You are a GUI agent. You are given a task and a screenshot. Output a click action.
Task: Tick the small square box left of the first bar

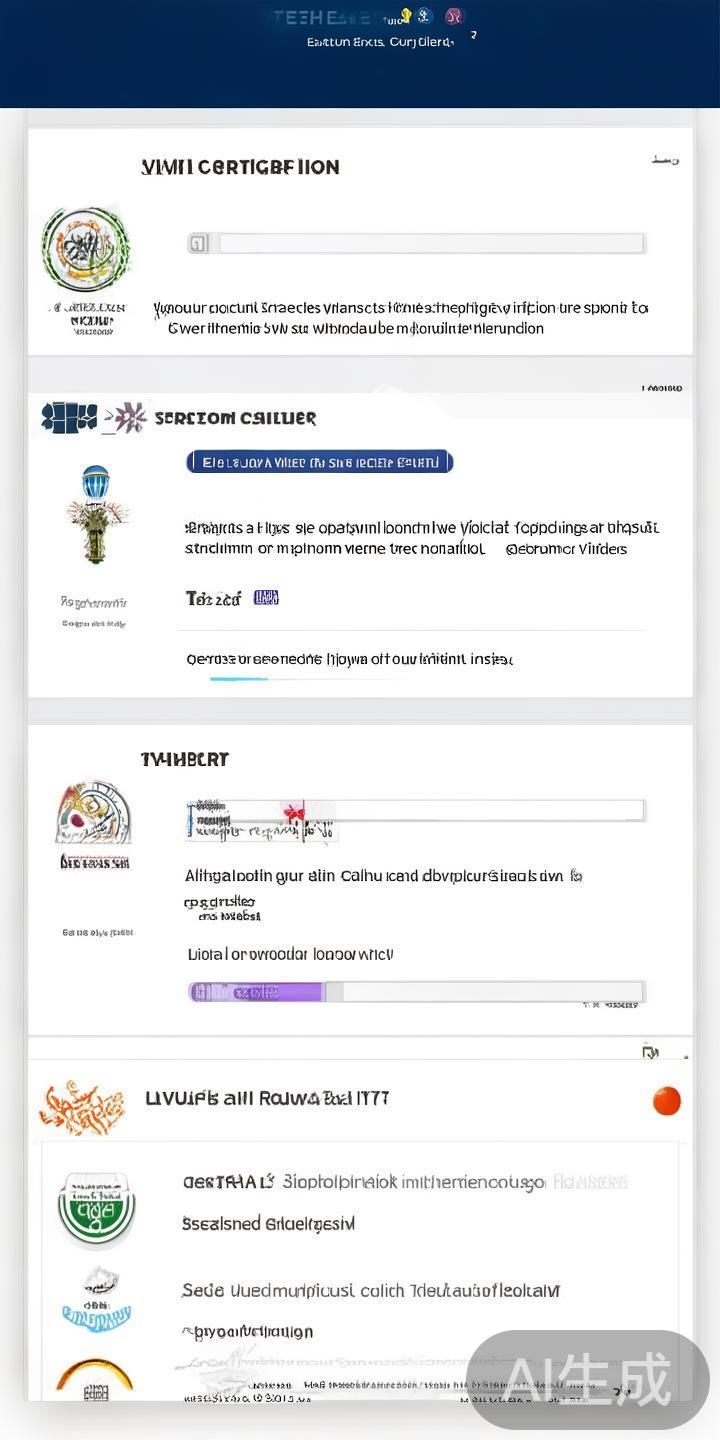(x=198, y=243)
